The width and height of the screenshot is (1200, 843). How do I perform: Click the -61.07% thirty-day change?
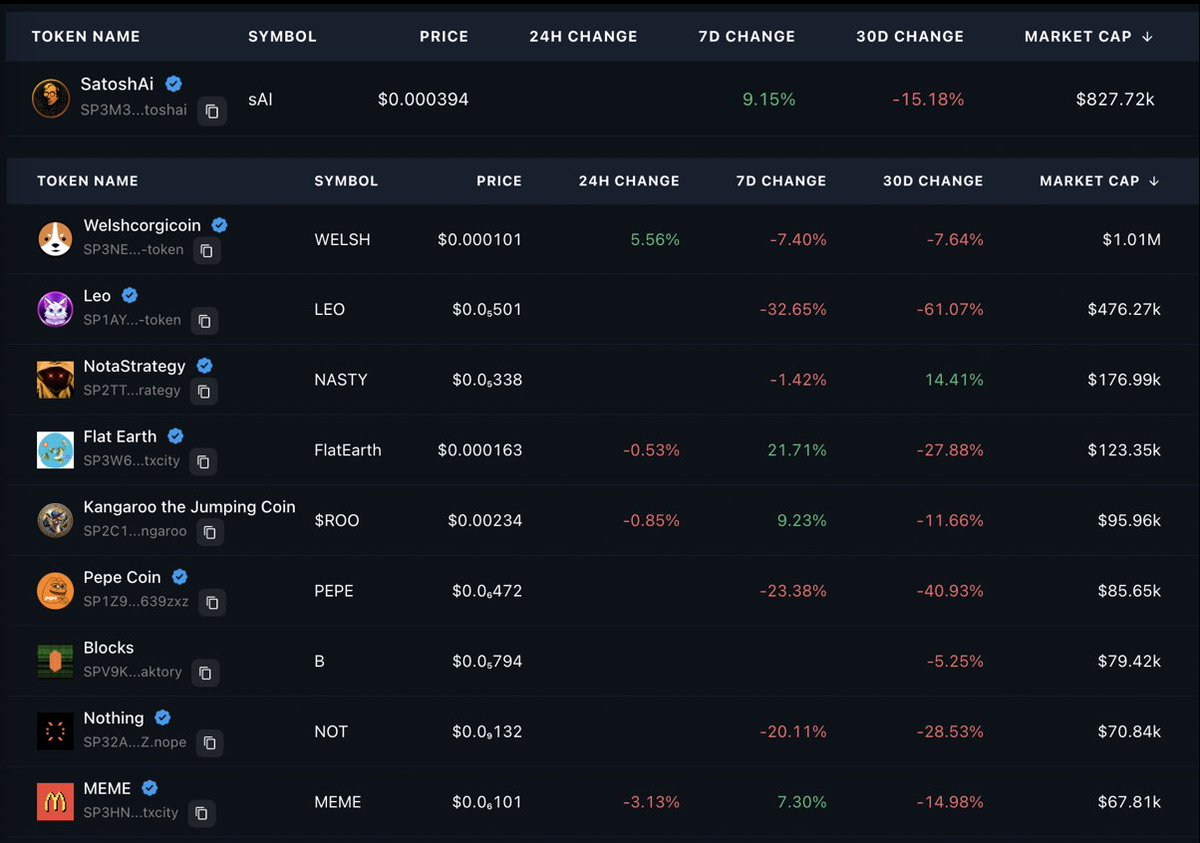[950, 310]
